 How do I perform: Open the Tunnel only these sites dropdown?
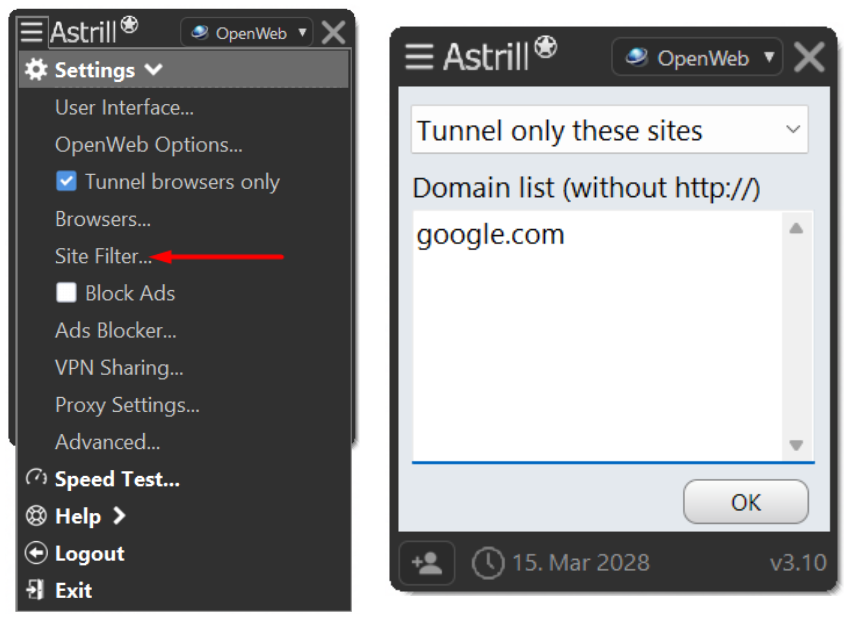click(x=609, y=130)
